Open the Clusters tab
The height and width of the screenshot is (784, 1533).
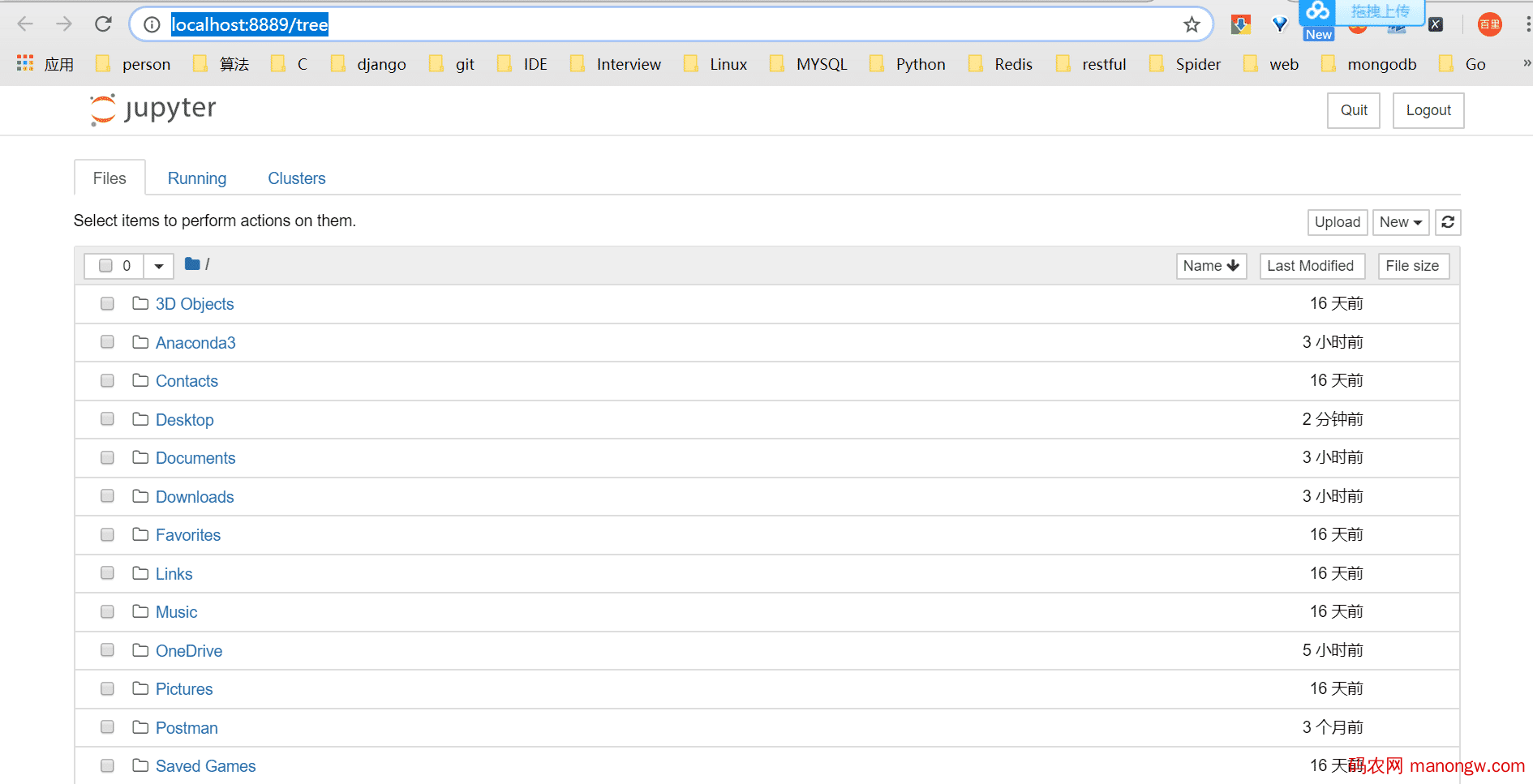[x=297, y=178]
